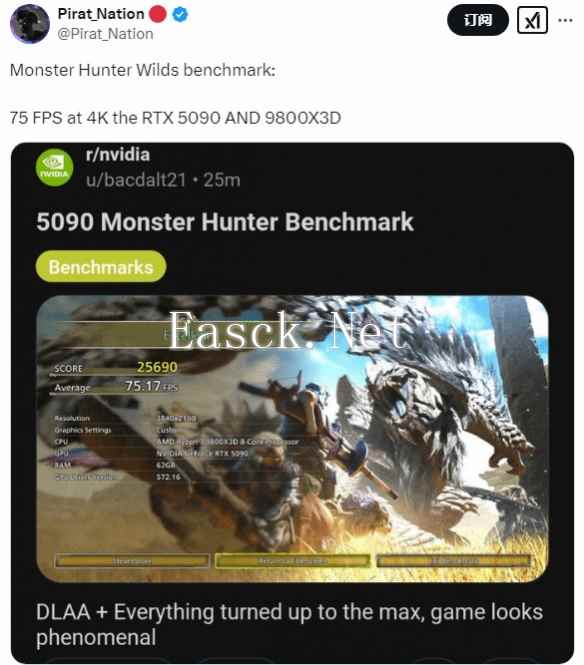Open the u/bacdalt21 user link

(x=136, y=180)
